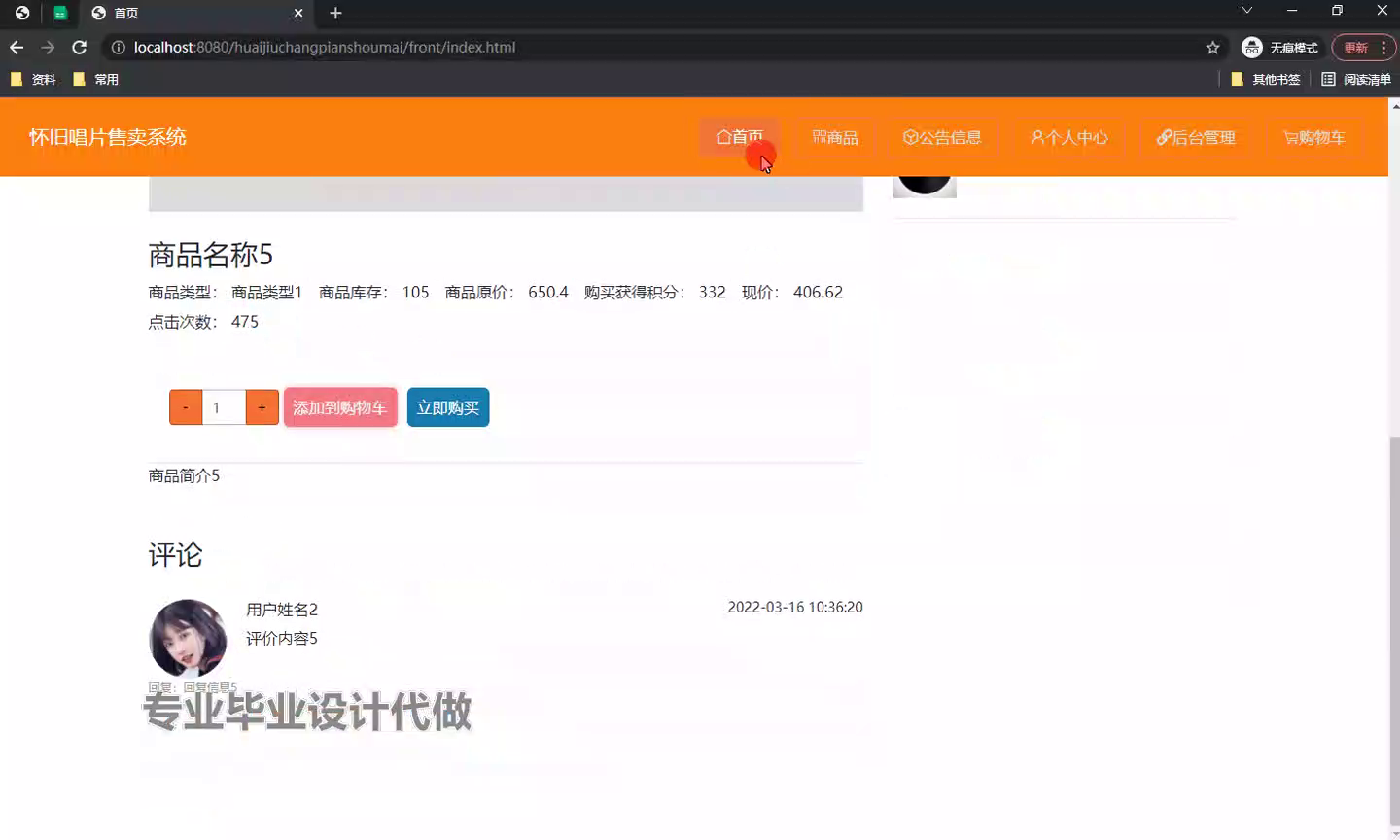
Task: Open the 商品 menu item
Action: tap(835, 137)
